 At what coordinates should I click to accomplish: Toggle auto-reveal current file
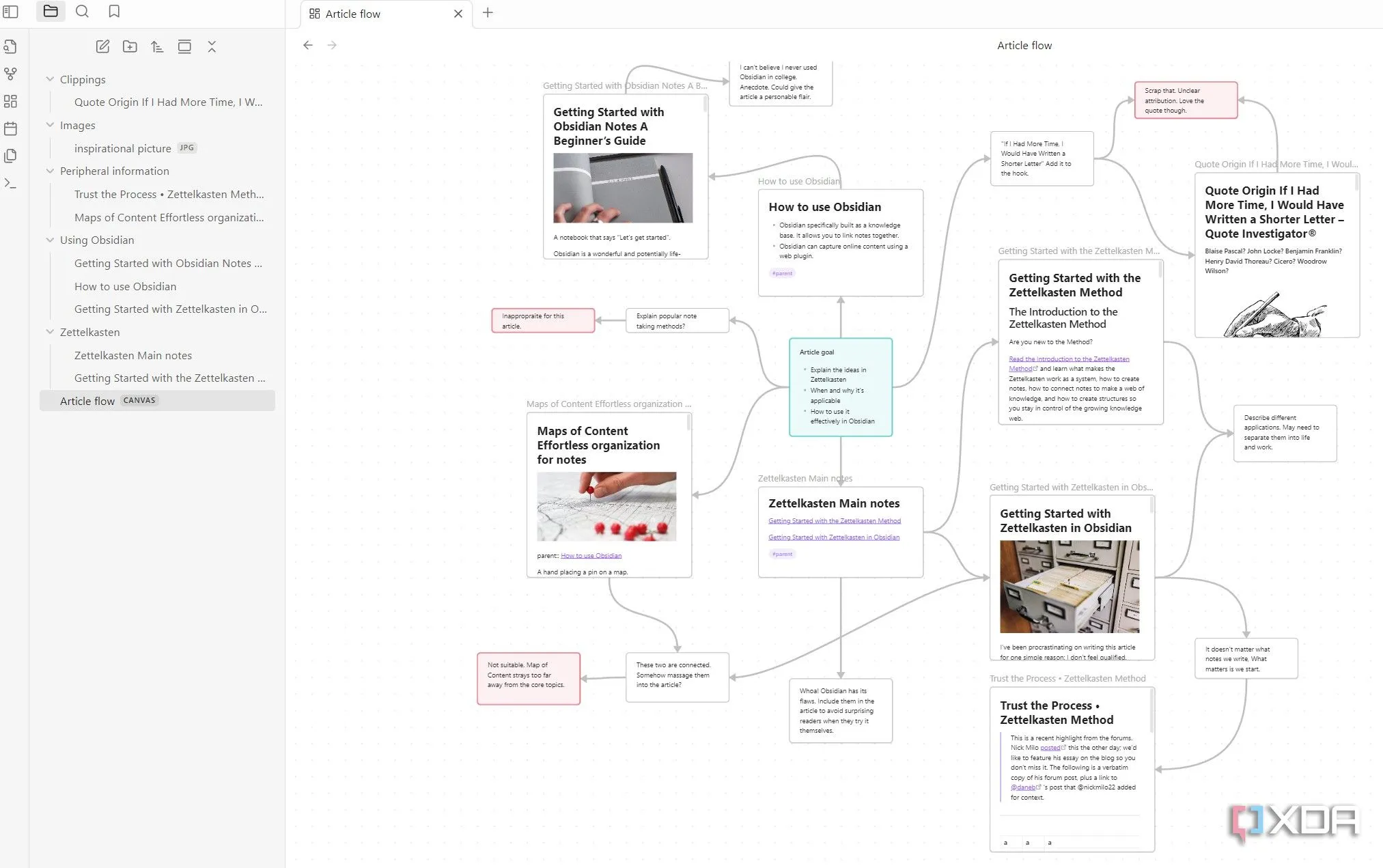184,46
